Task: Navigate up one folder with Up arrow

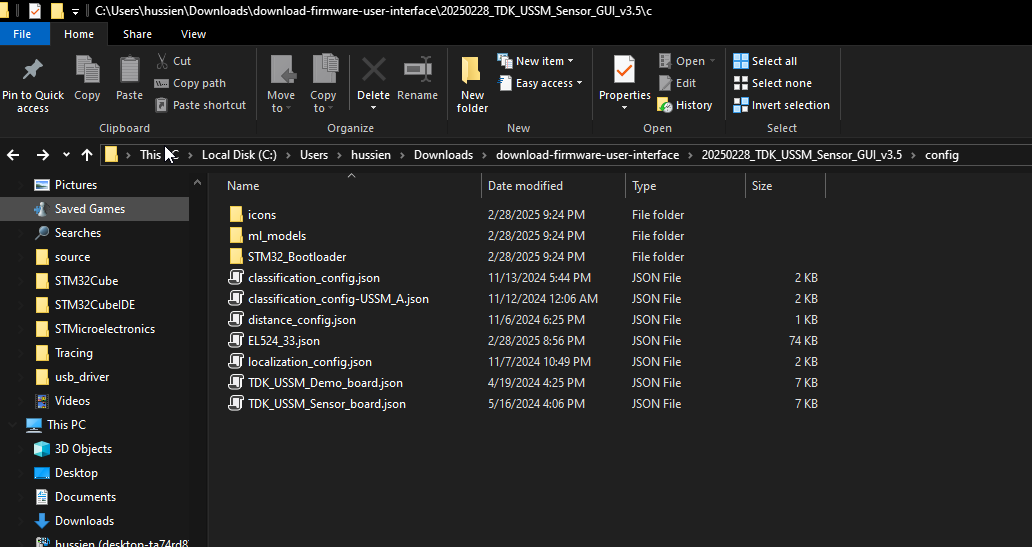Action: click(87, 155)
